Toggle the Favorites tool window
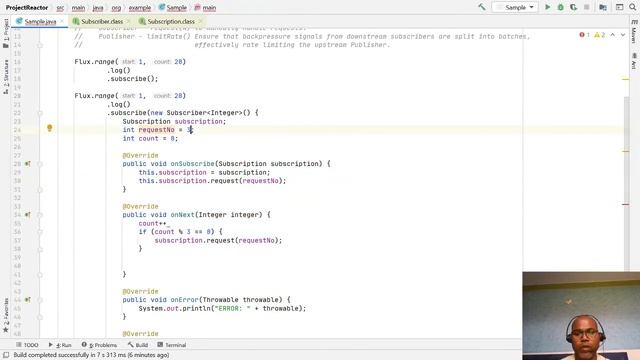Viewport: 640px width, 360px height. point(6,315)
